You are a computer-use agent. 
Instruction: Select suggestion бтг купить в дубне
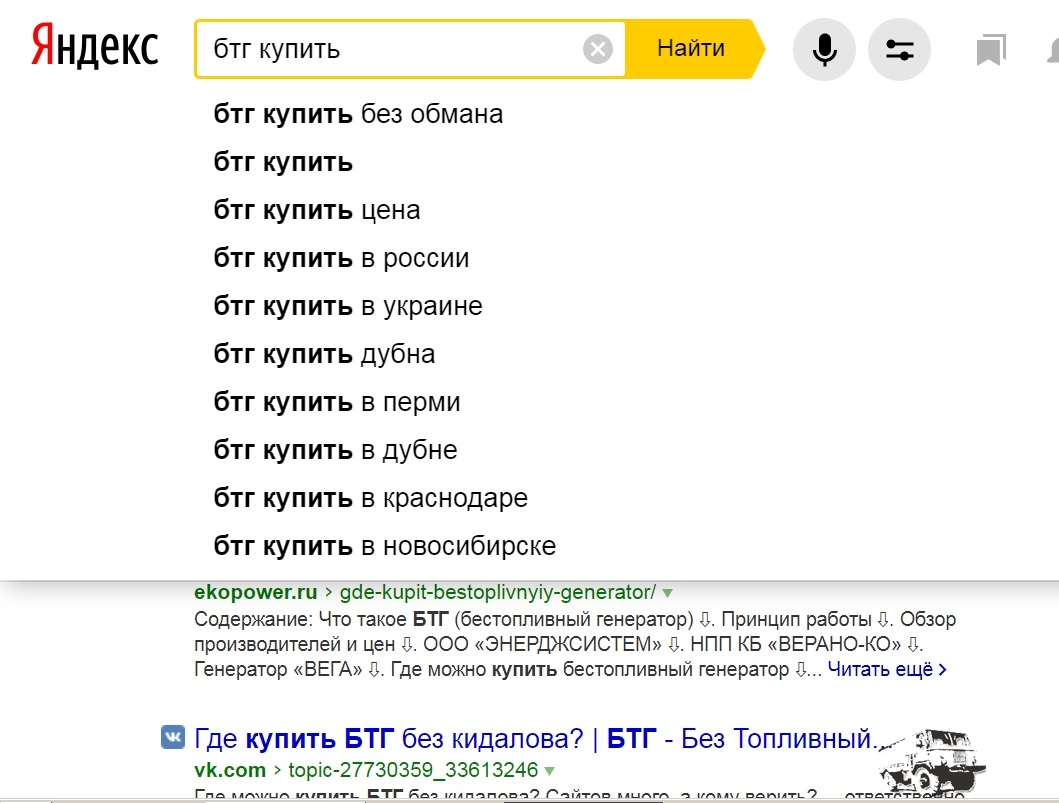point(336,450)
